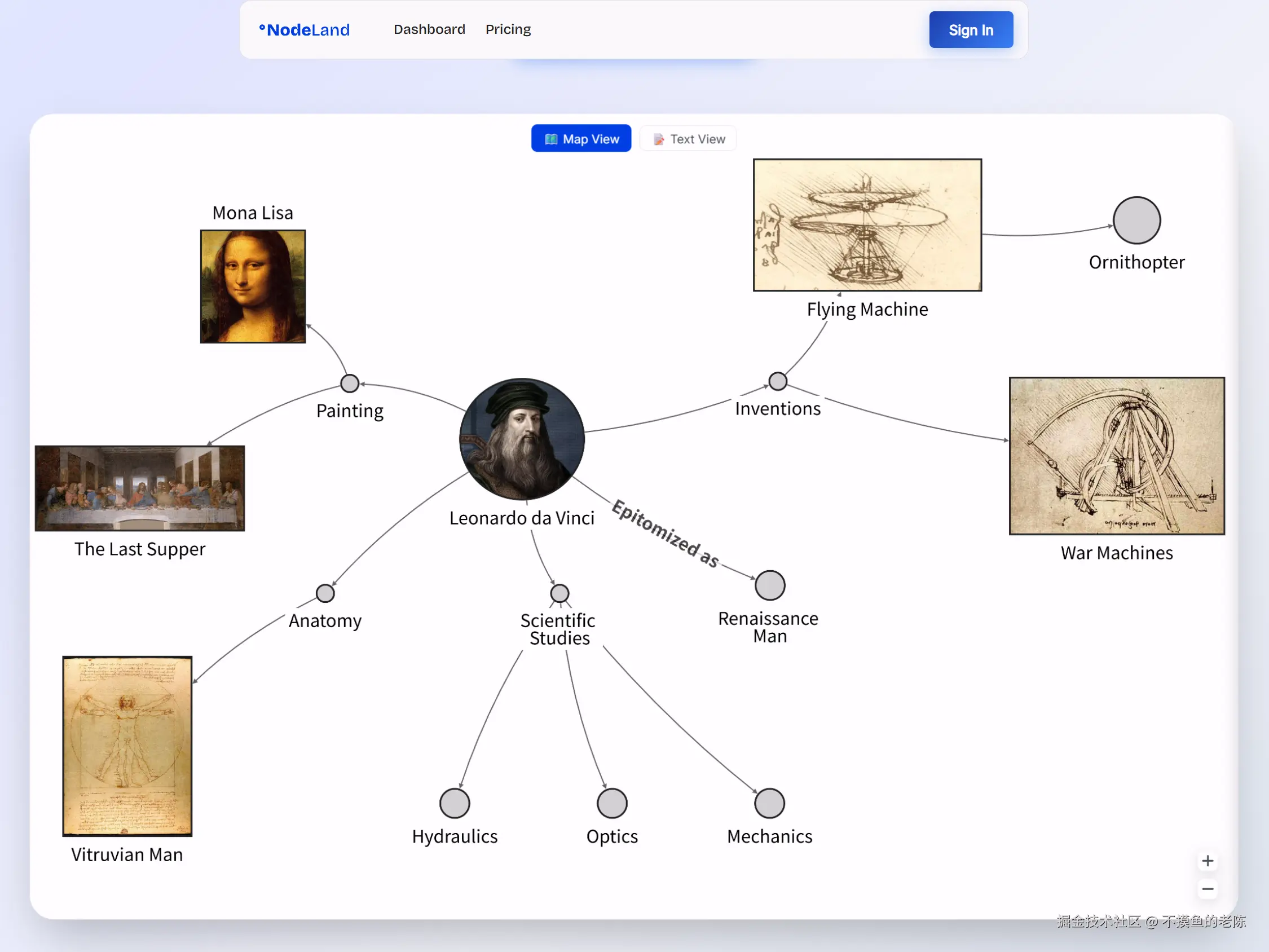This screenshot has height=952, width=1269.
Task: Click the zoom in plus icon
Action: (1207, 861)
